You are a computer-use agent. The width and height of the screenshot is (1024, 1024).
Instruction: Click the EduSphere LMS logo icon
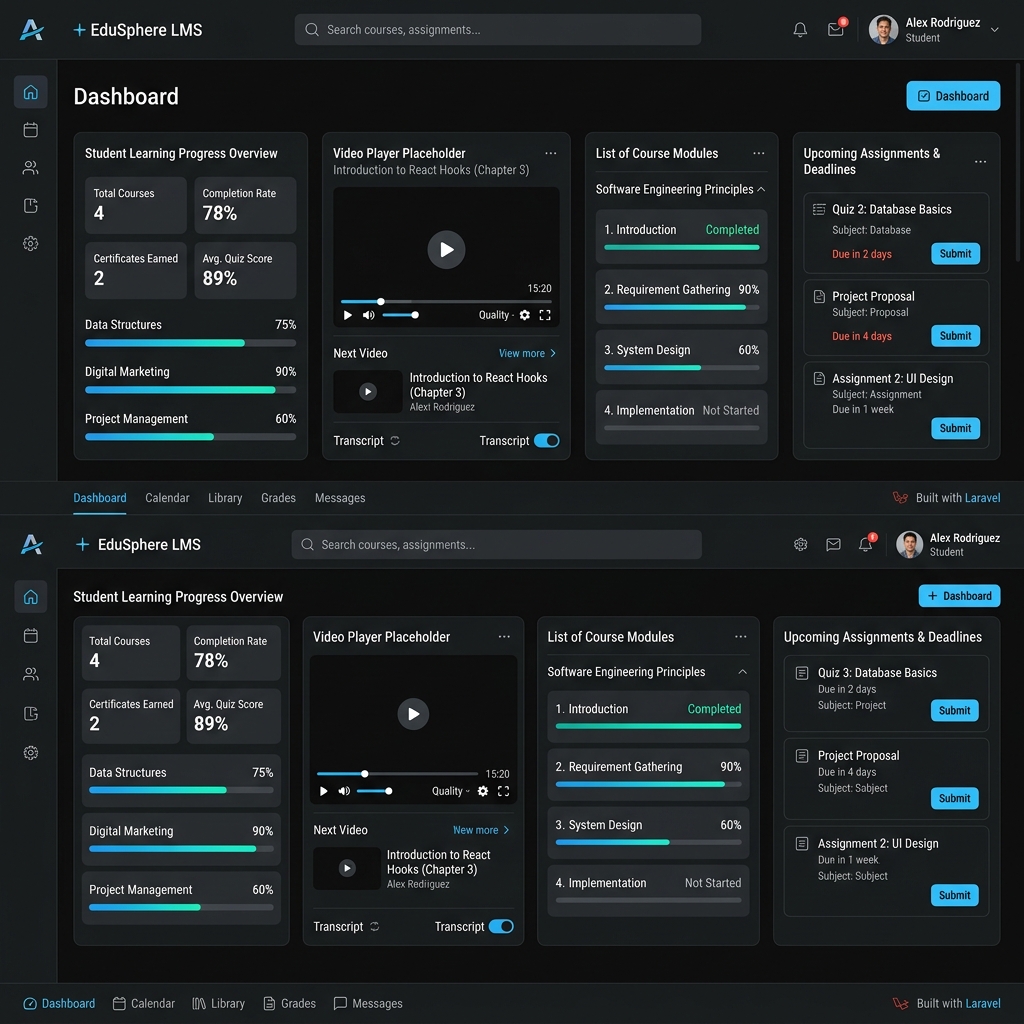(31, 29)
